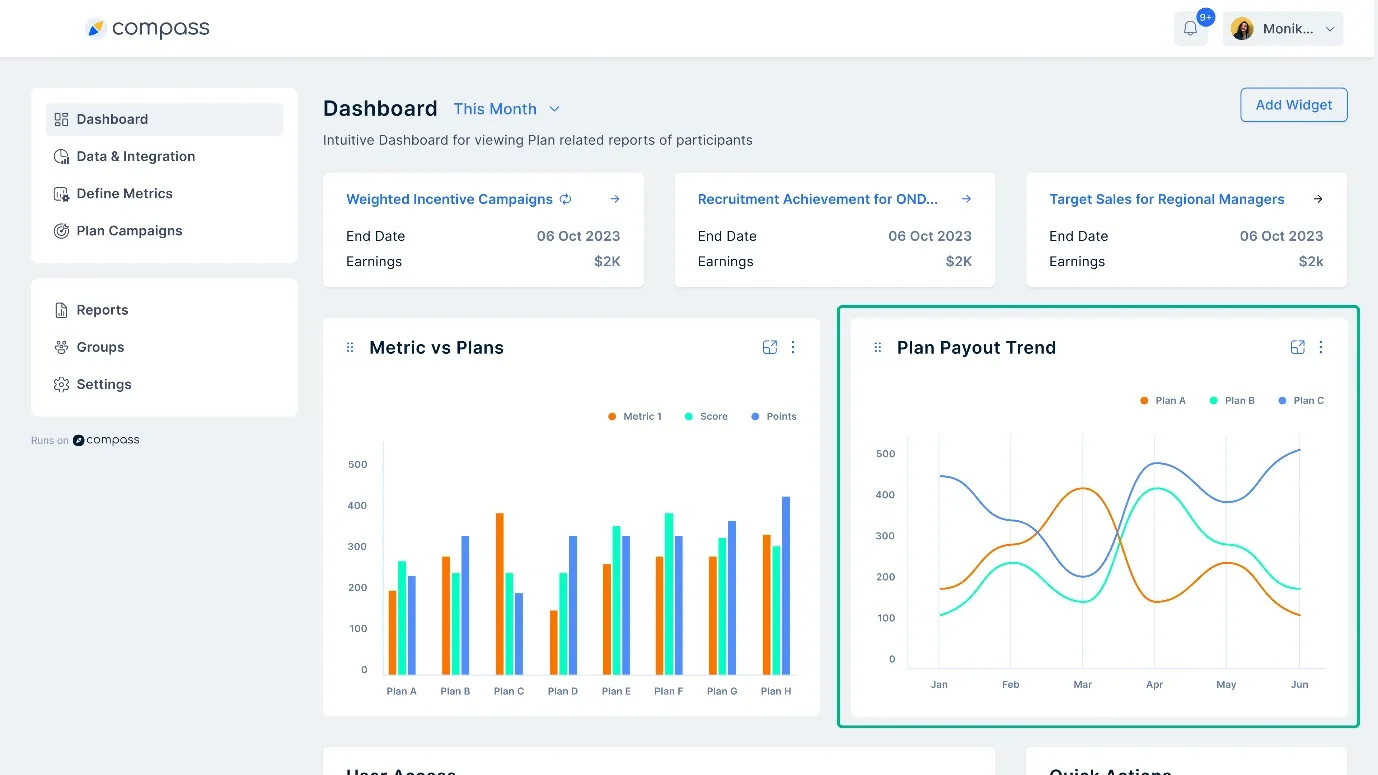
Task: Expand the Monika profile menu
Action: click(1283, 28)
